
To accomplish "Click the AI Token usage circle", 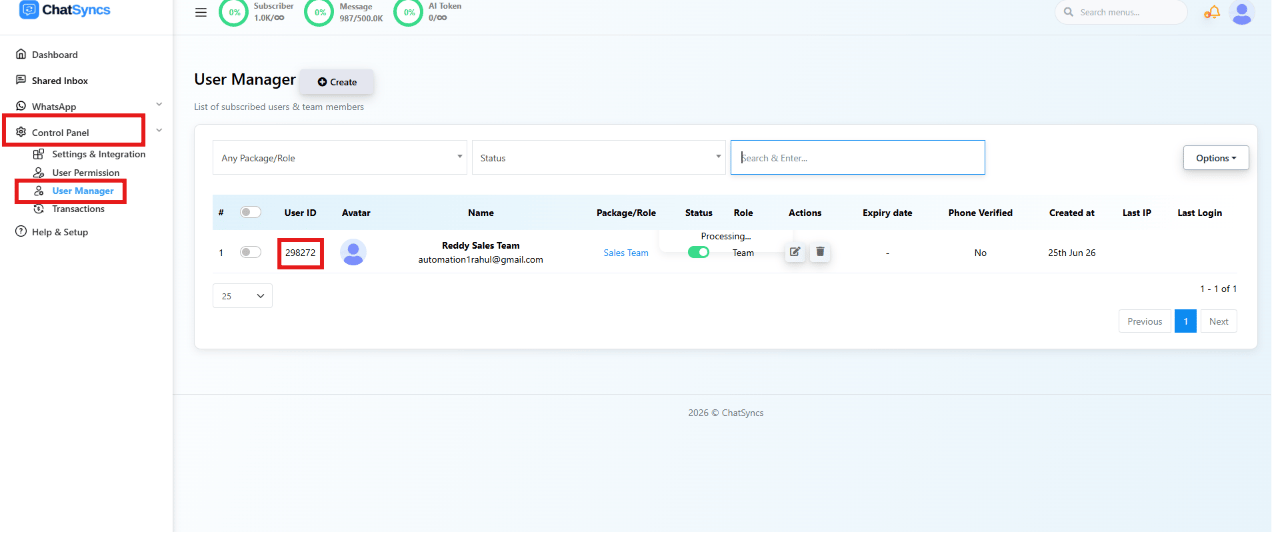I will (x=408, y=13).
